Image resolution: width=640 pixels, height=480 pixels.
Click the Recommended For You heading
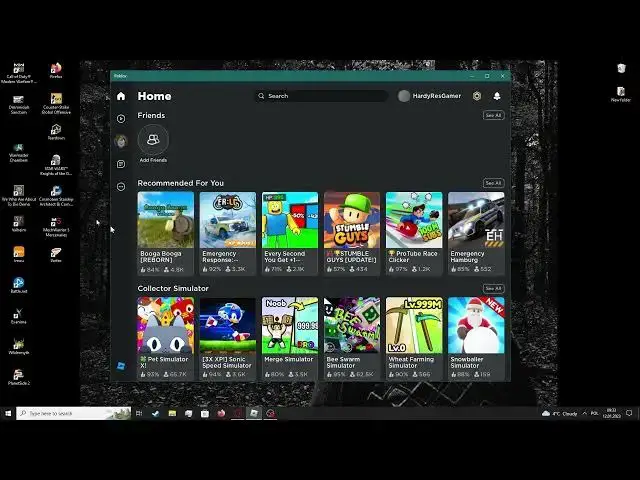tap(180, 183)
